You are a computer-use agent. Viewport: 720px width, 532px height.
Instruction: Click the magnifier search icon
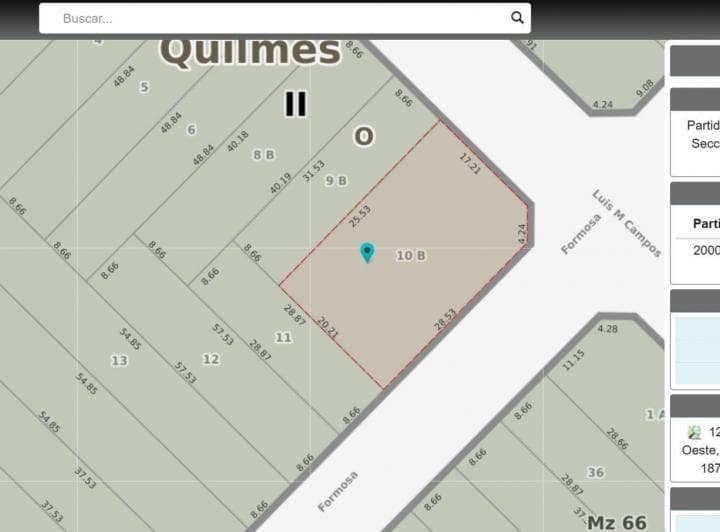click(517, 18)
